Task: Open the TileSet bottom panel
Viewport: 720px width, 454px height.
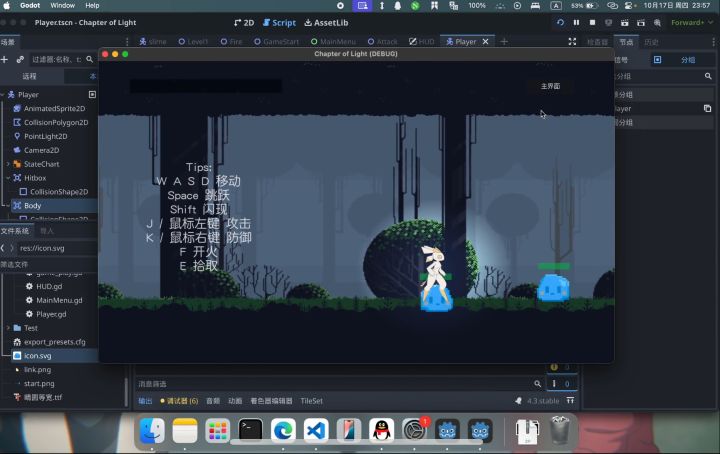Action: 311,401
